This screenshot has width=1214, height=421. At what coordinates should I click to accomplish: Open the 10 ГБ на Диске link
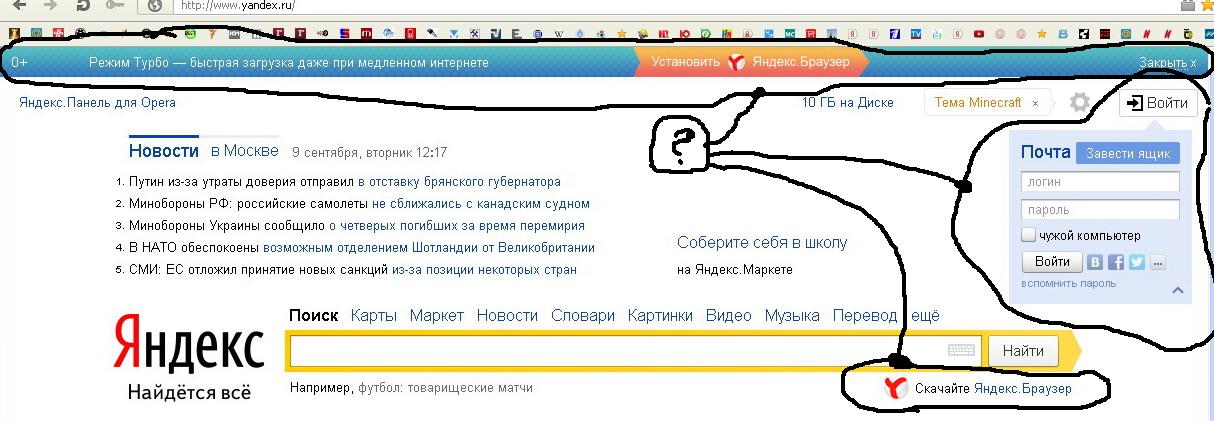[848, 103]
